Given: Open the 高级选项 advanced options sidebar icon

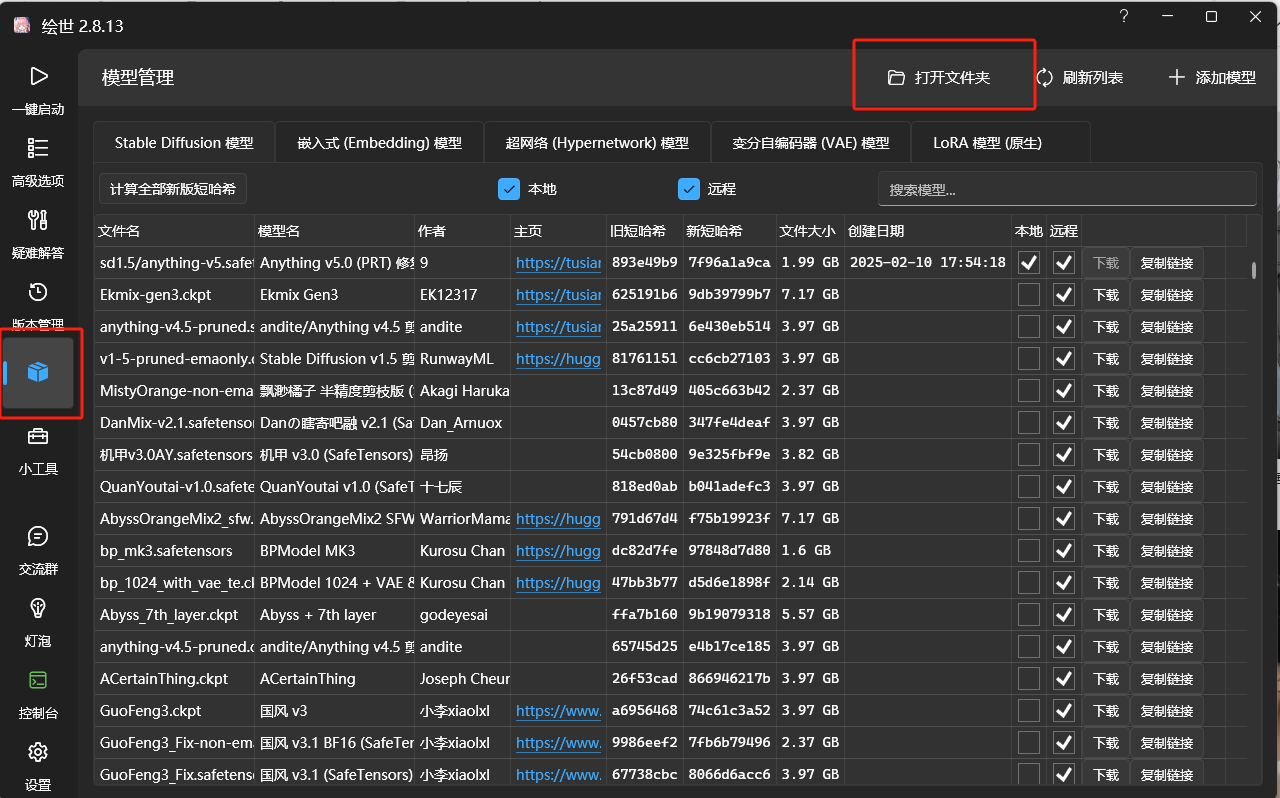Looking at the screenshot, I should pyautogui.click(x=38, y=148).
